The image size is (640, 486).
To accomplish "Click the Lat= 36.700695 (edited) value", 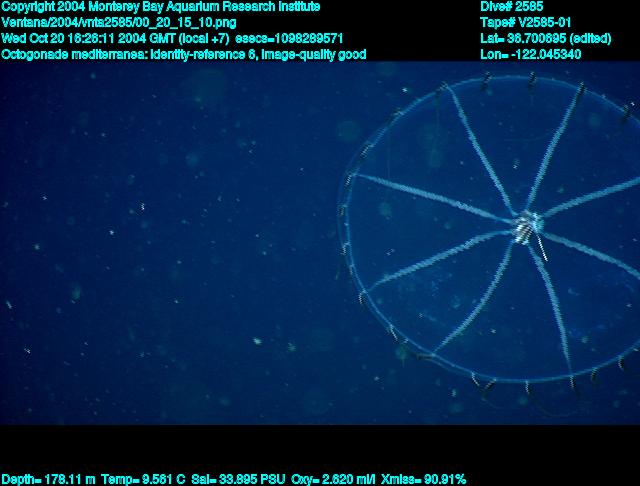I will pos(545,38).
